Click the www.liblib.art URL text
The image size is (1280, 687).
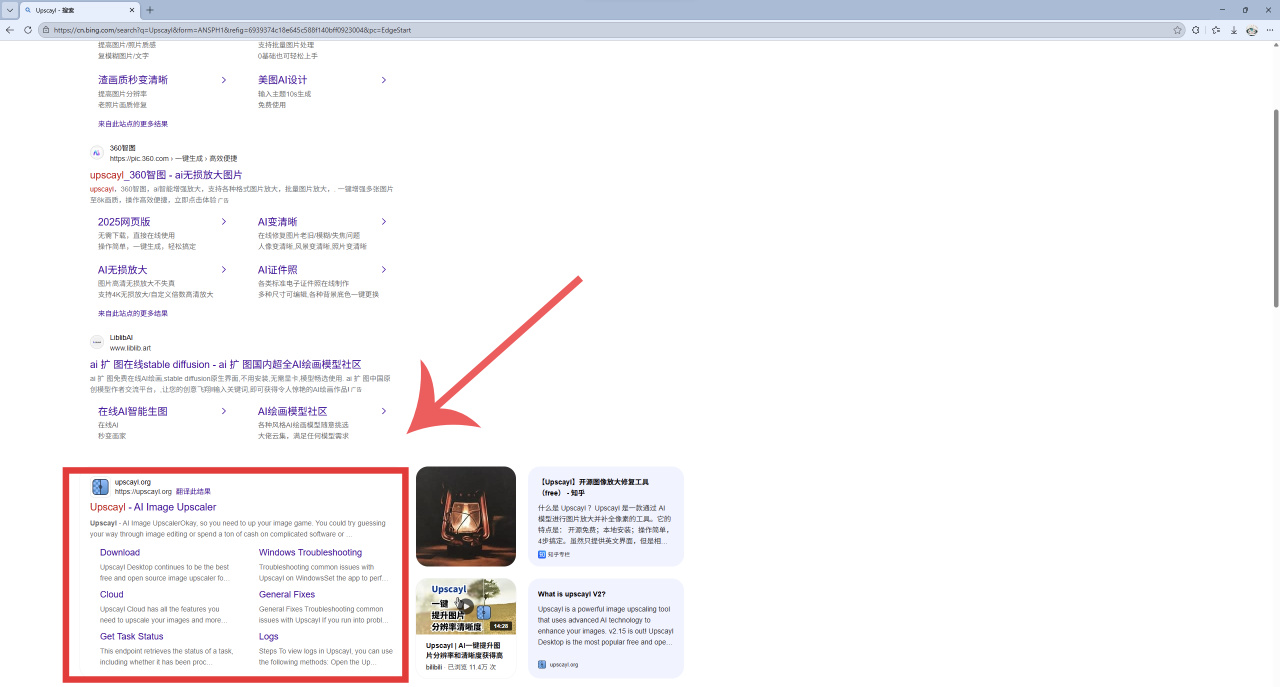tap(130, 348)
